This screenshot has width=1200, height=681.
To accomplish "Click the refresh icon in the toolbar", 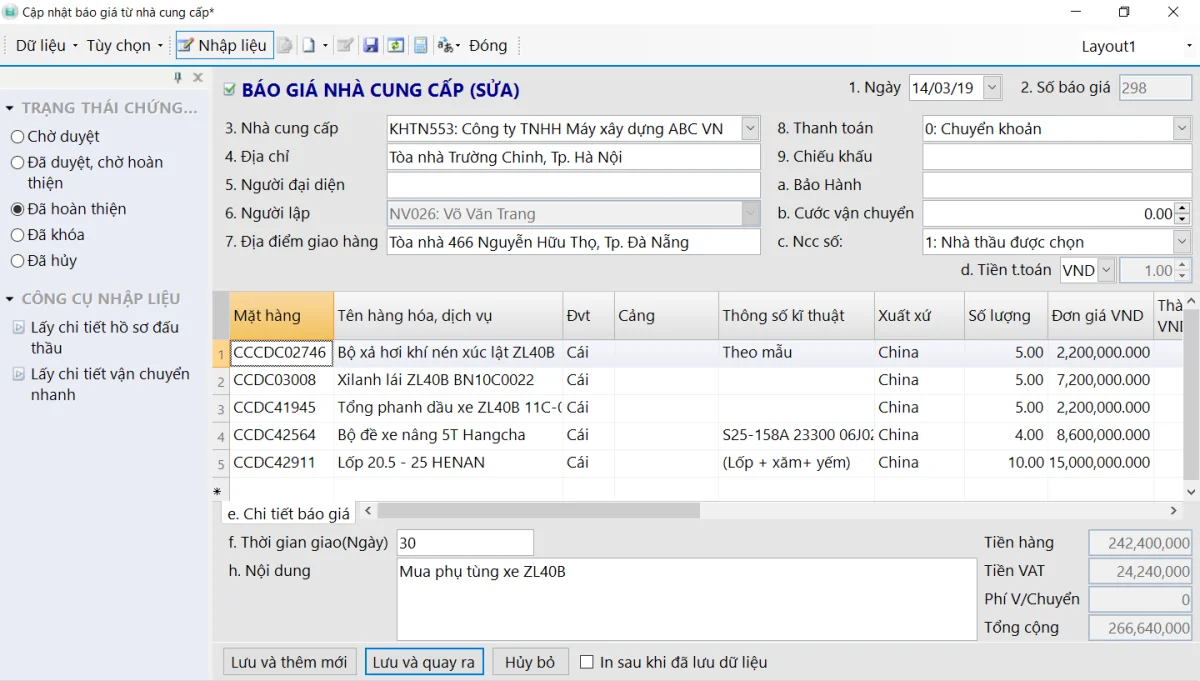I will pos(396,46).
